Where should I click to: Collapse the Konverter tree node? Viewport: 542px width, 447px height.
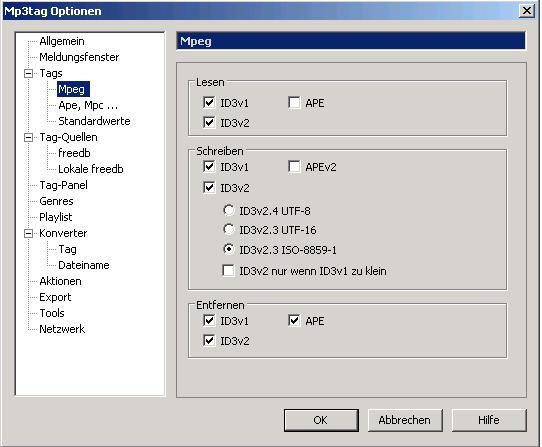(x=29, y=234)
